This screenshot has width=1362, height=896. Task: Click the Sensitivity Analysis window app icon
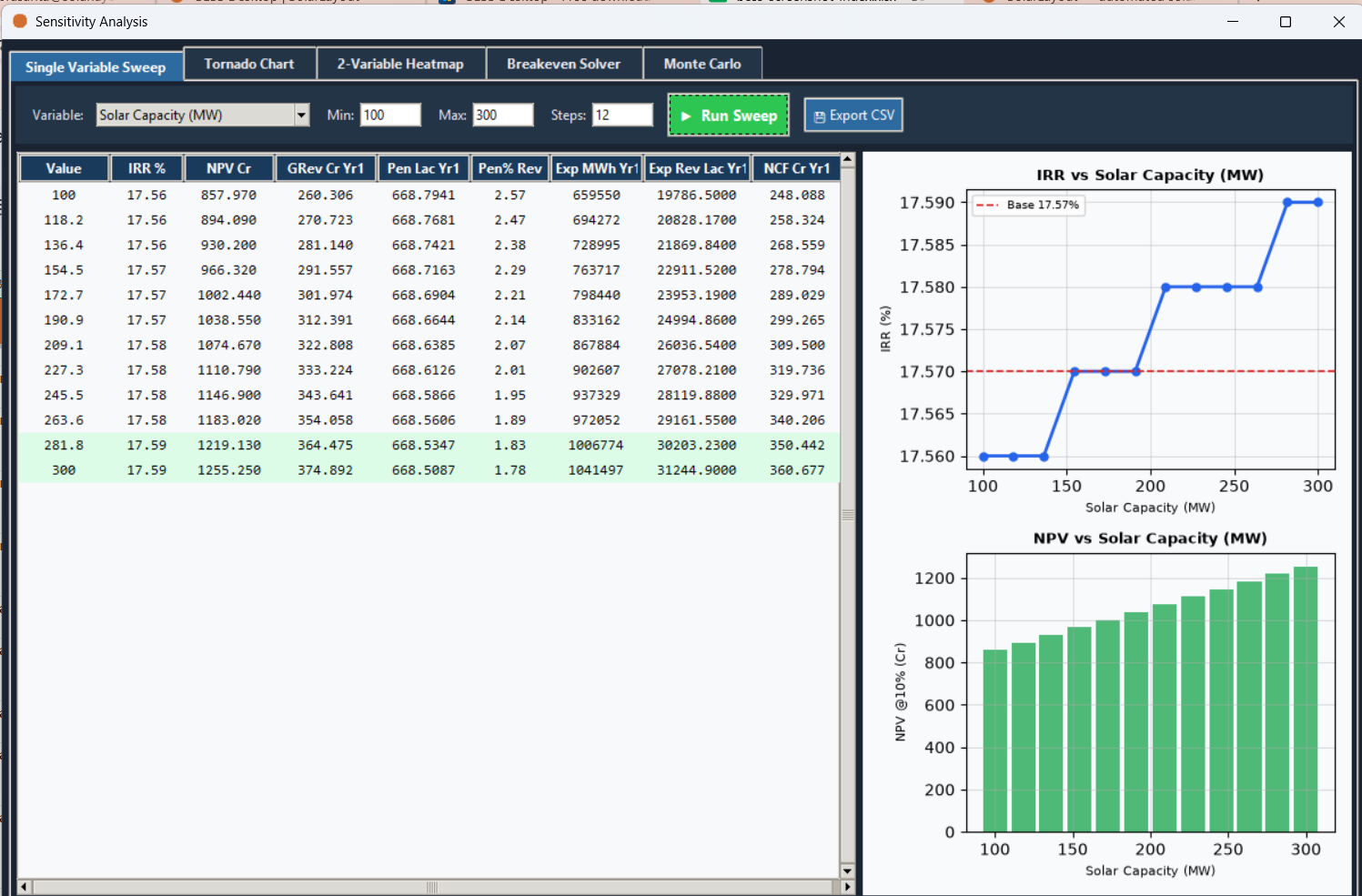(x=20, y=21)
